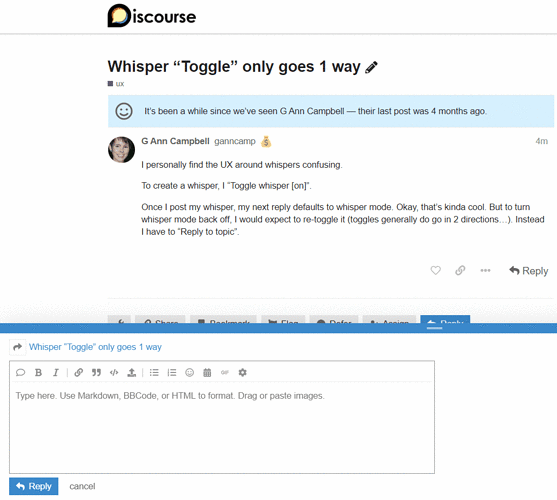This screenshot has width=557, height=500.
Task: Click the Bold formatting icon
Action: click(38, 373)
